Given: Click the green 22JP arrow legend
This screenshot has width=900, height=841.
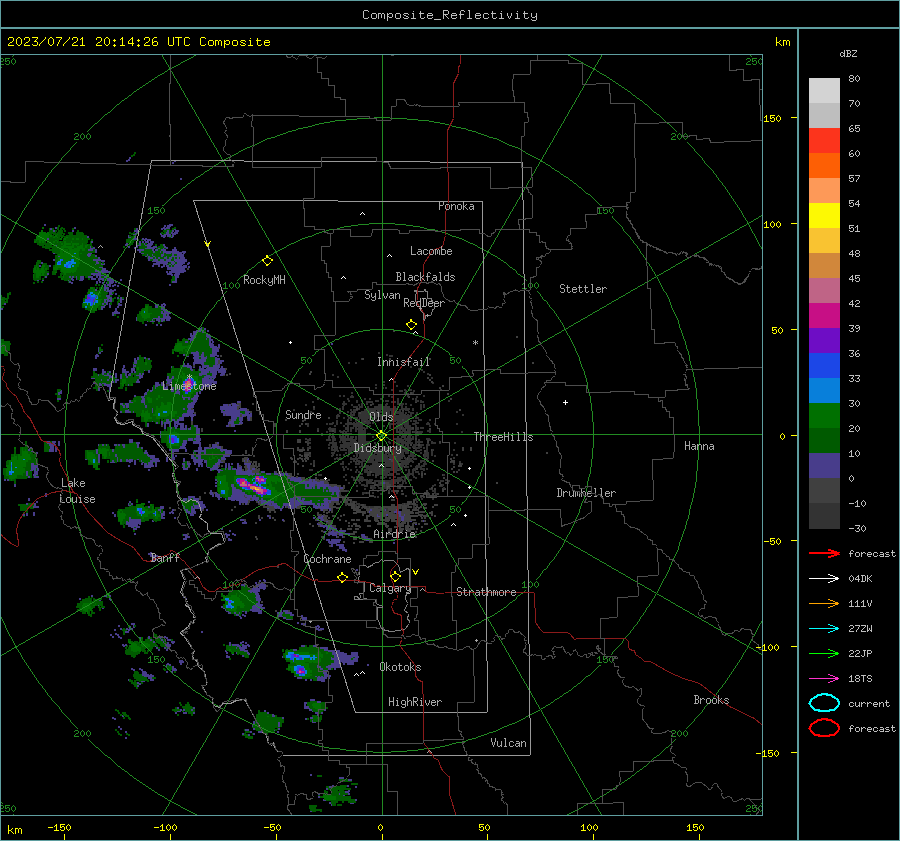Looking at the screenshot, I should (824, 653).
